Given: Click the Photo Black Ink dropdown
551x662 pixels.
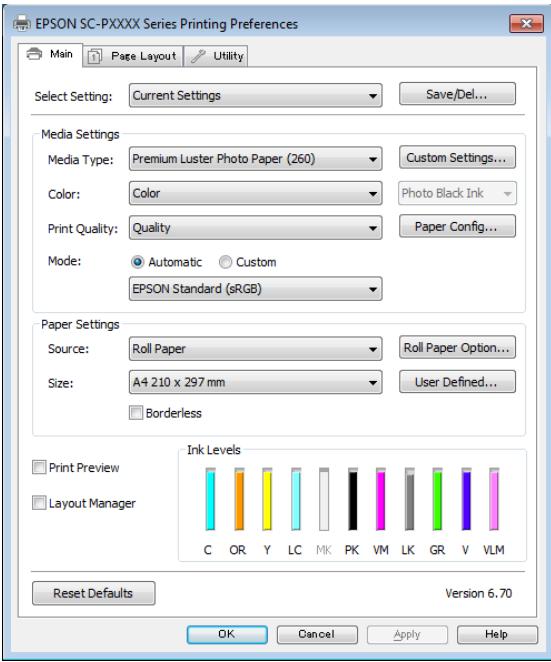Looking at the screenshot, I should pos(457,193).
